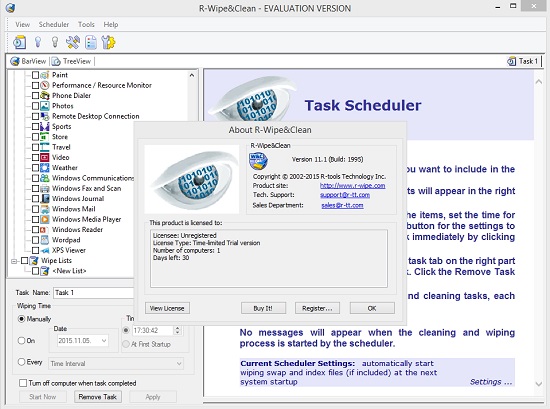Click the WAC logo in About dialog
The width and height of the screenshot is (550, 409).
[259, 161]
